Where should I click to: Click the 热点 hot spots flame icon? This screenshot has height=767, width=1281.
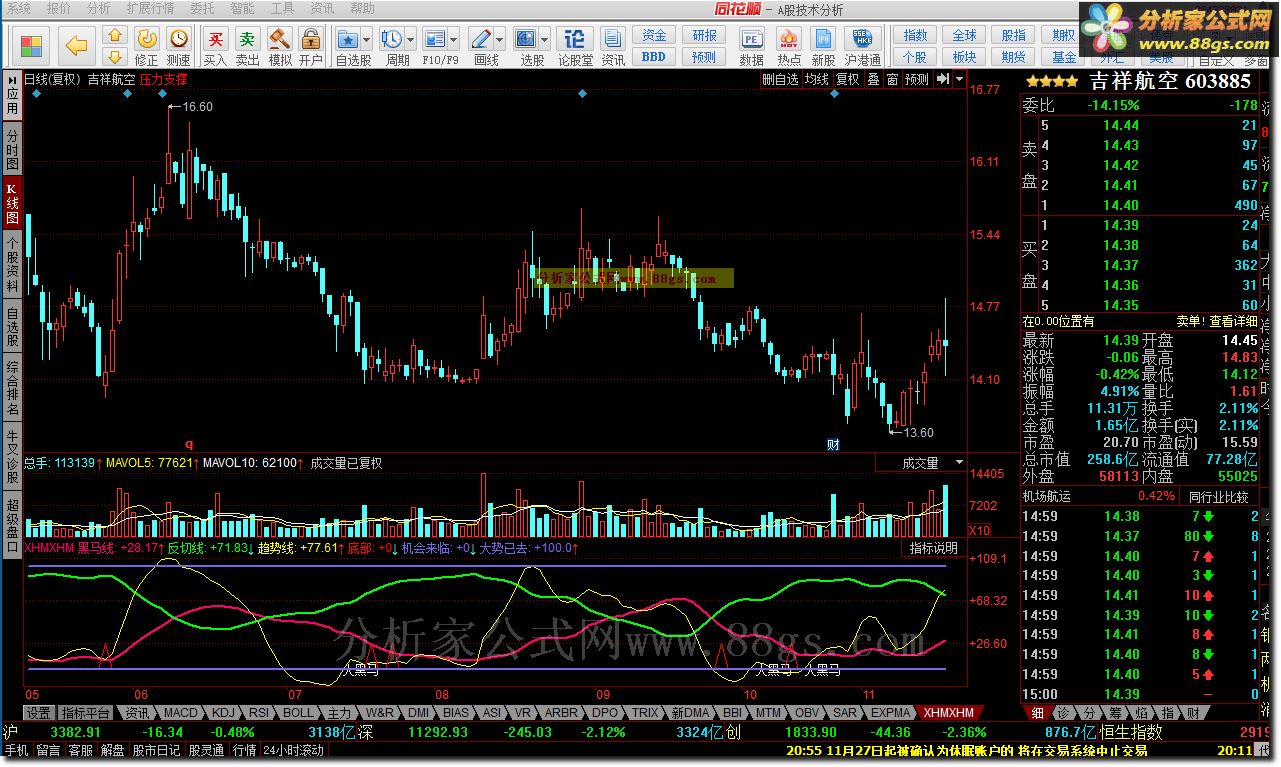789,39
